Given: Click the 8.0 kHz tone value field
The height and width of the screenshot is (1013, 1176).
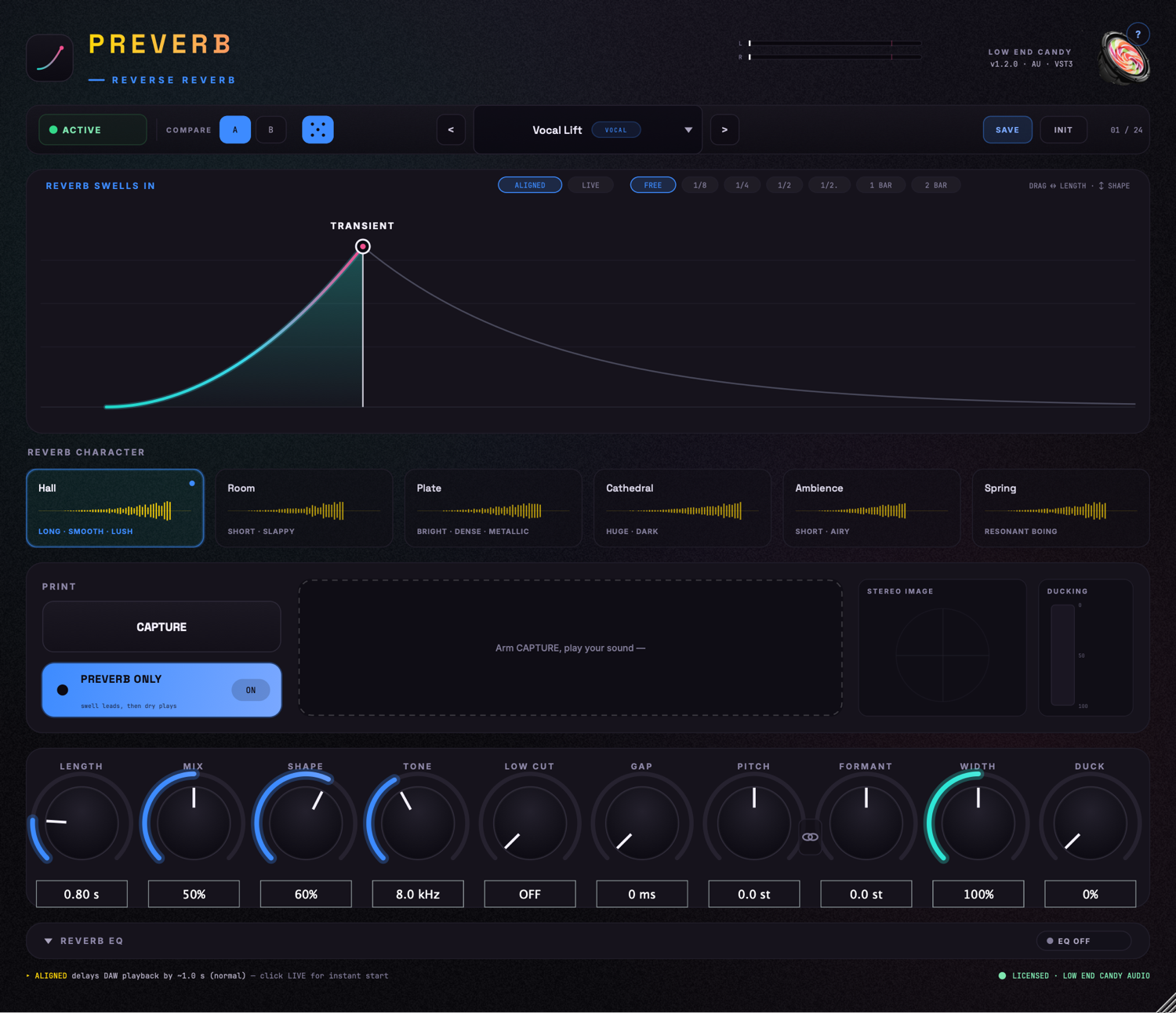Looking at the screenshot, I should tap(418, 894).
